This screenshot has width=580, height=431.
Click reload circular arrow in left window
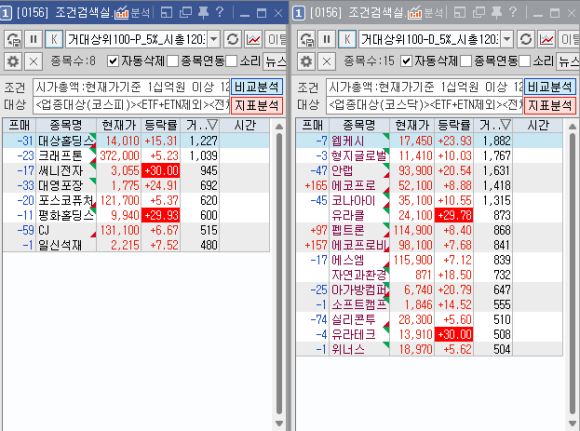coord(232,39)
